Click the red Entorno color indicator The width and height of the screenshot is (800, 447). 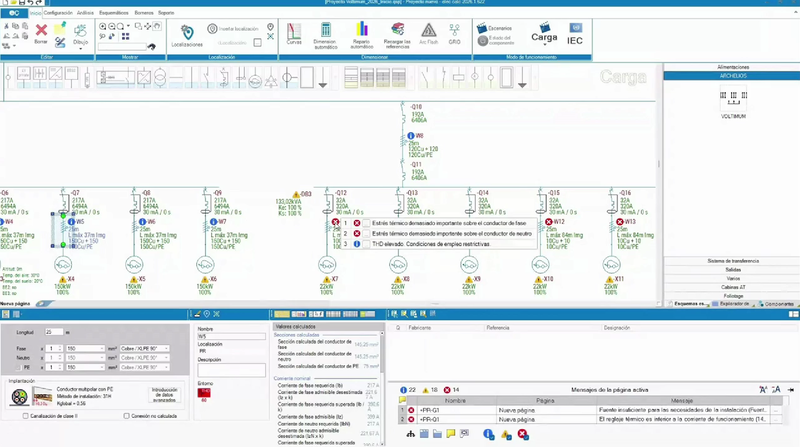point(204,392)
